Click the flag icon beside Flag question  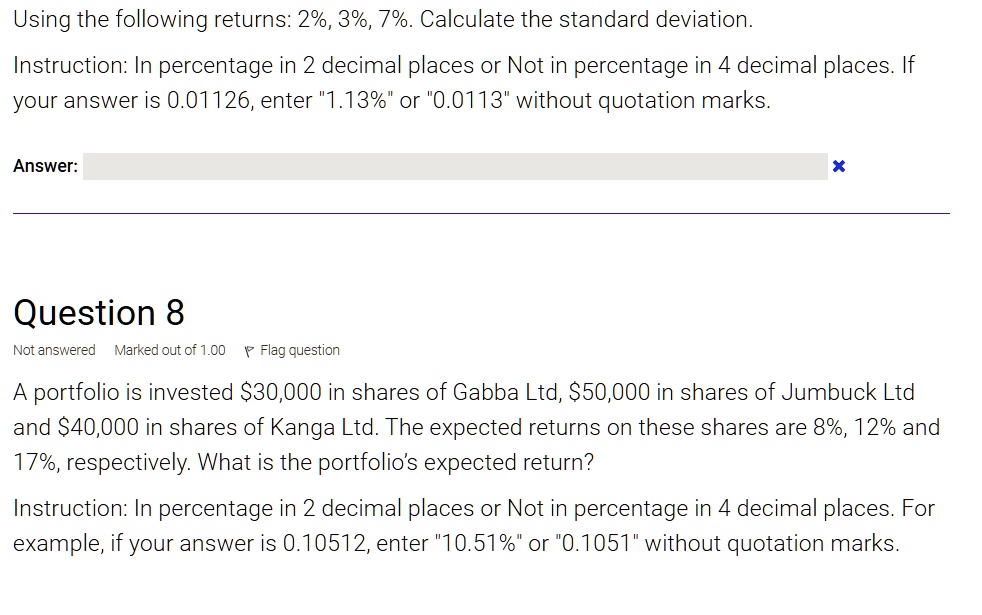point(249,351)
